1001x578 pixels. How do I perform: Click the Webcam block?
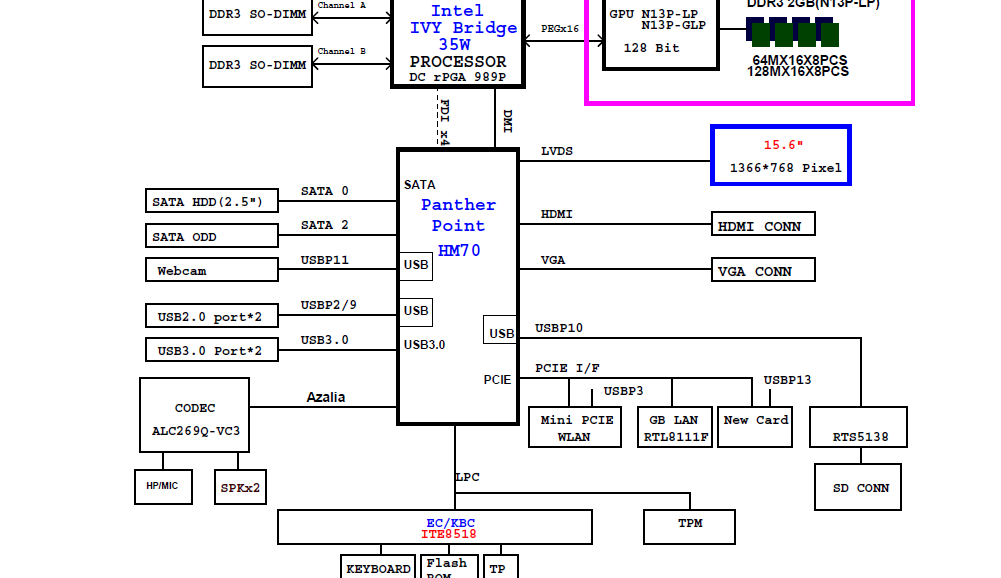[x=212, y=270]
